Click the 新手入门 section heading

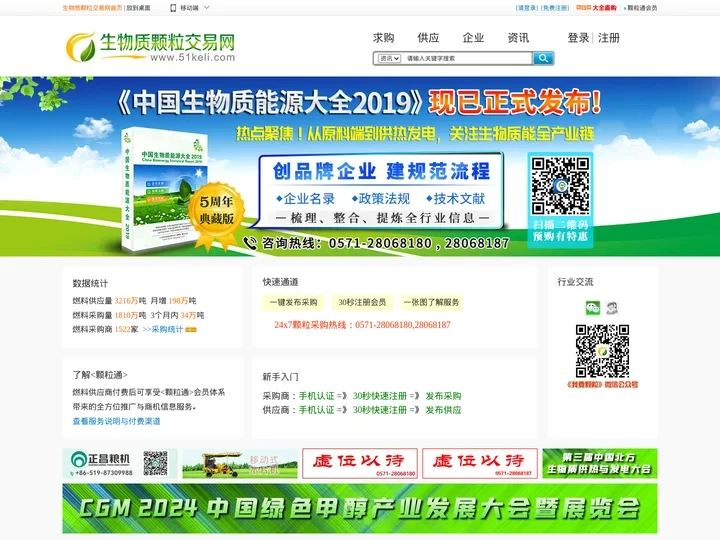281,377
